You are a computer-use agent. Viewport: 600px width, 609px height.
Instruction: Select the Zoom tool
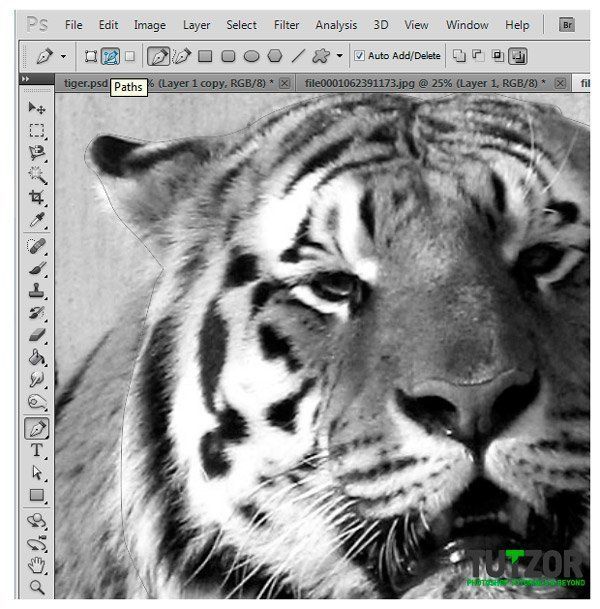[x=37, y=587]
